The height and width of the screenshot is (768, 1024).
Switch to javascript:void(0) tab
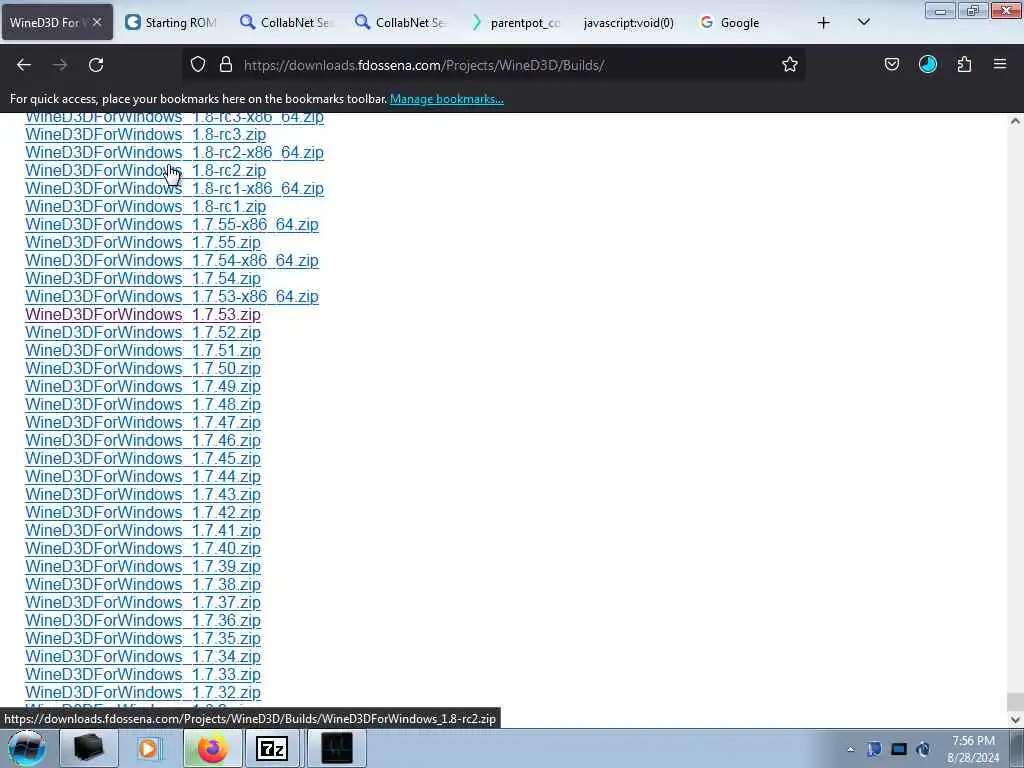[628, 23]
